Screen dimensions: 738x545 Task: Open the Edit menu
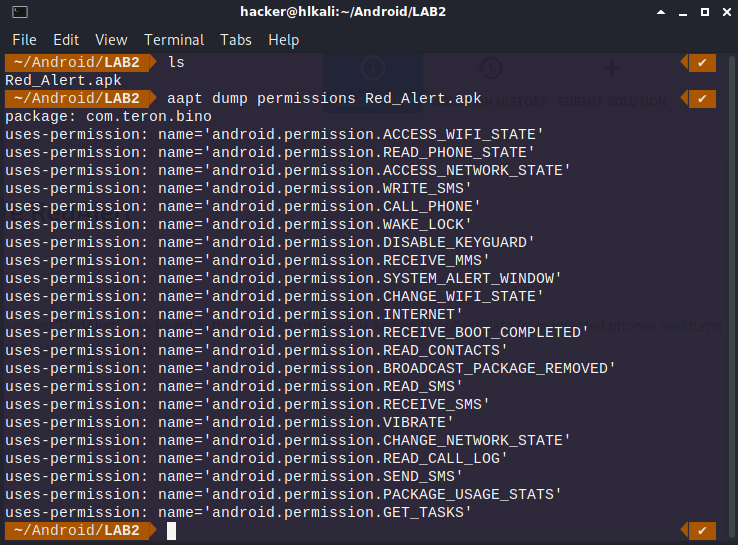click(x=66, y=40)
